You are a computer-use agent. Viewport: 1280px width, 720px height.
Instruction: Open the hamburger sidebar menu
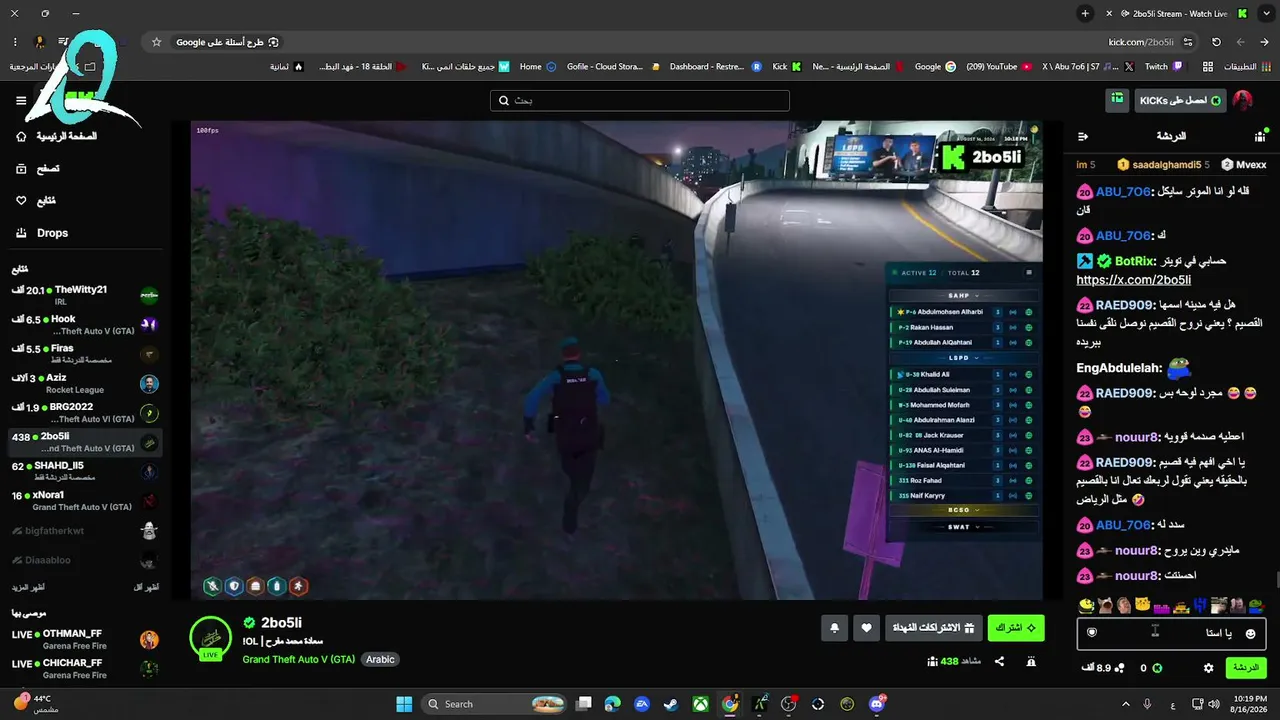[x=21, y=100]
